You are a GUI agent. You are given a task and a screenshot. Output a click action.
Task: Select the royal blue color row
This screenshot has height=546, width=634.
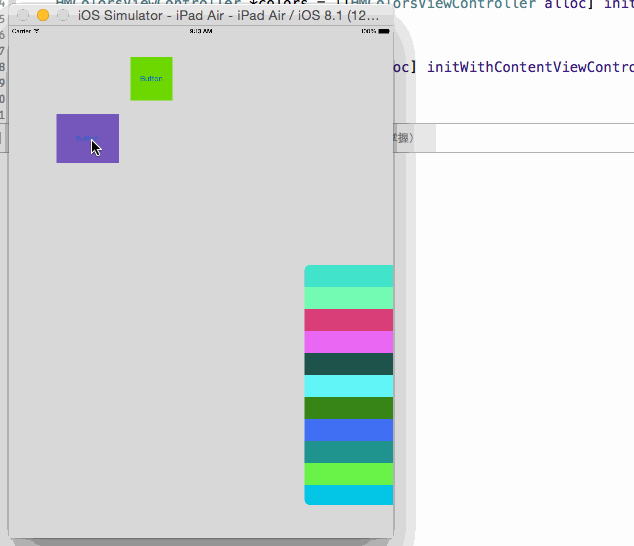pos(349,430)
